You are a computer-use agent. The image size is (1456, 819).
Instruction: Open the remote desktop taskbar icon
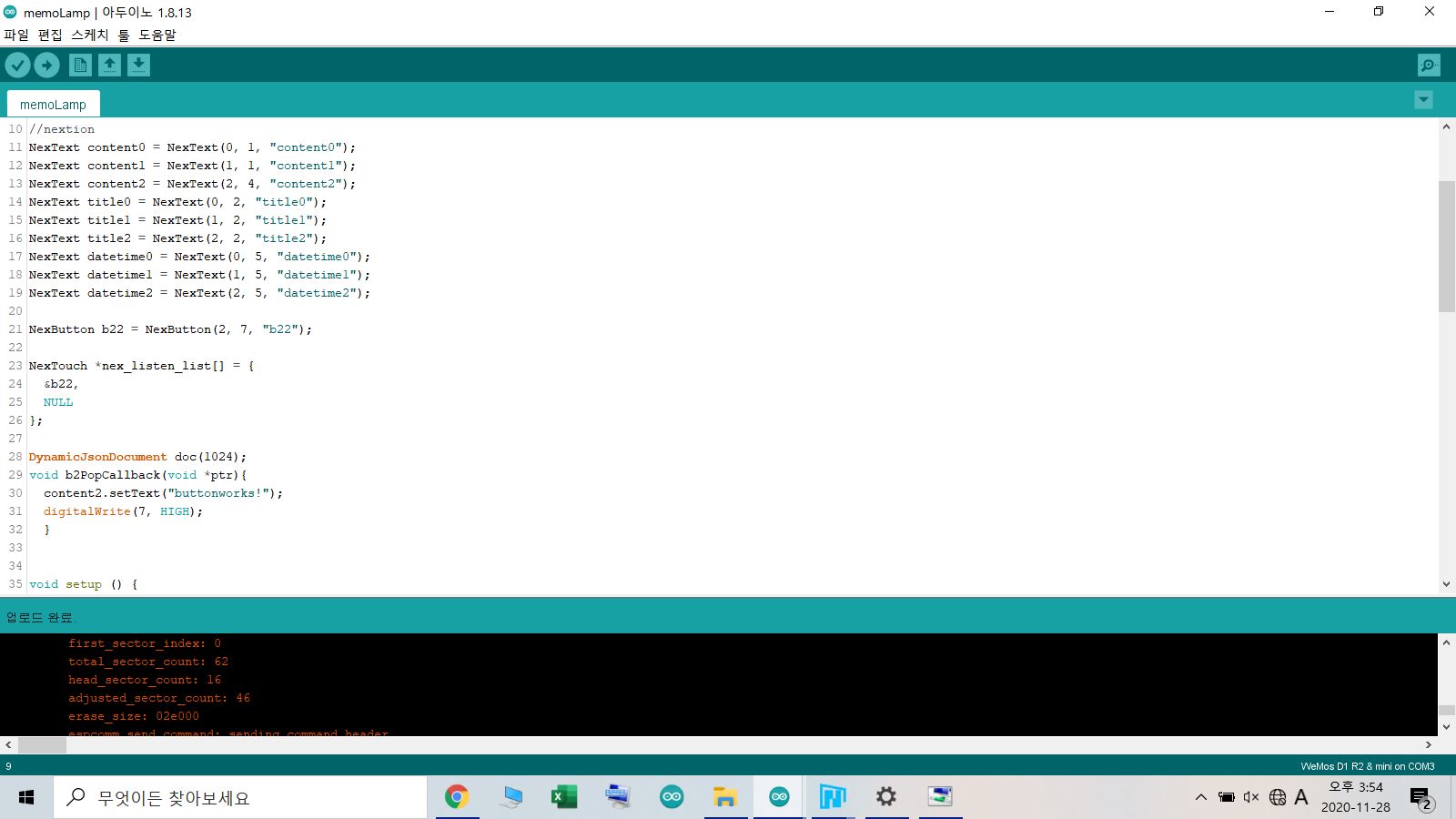coord(618,797)
